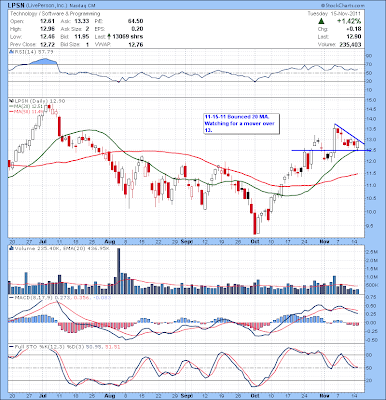Click the last trade size 13069 shrs
Screen dimensions: 386x400
point(128,37)
